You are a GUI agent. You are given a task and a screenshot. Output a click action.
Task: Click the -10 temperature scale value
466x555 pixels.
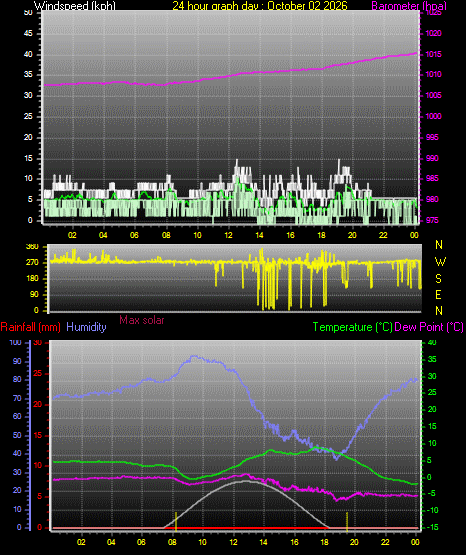click(432, 510)
